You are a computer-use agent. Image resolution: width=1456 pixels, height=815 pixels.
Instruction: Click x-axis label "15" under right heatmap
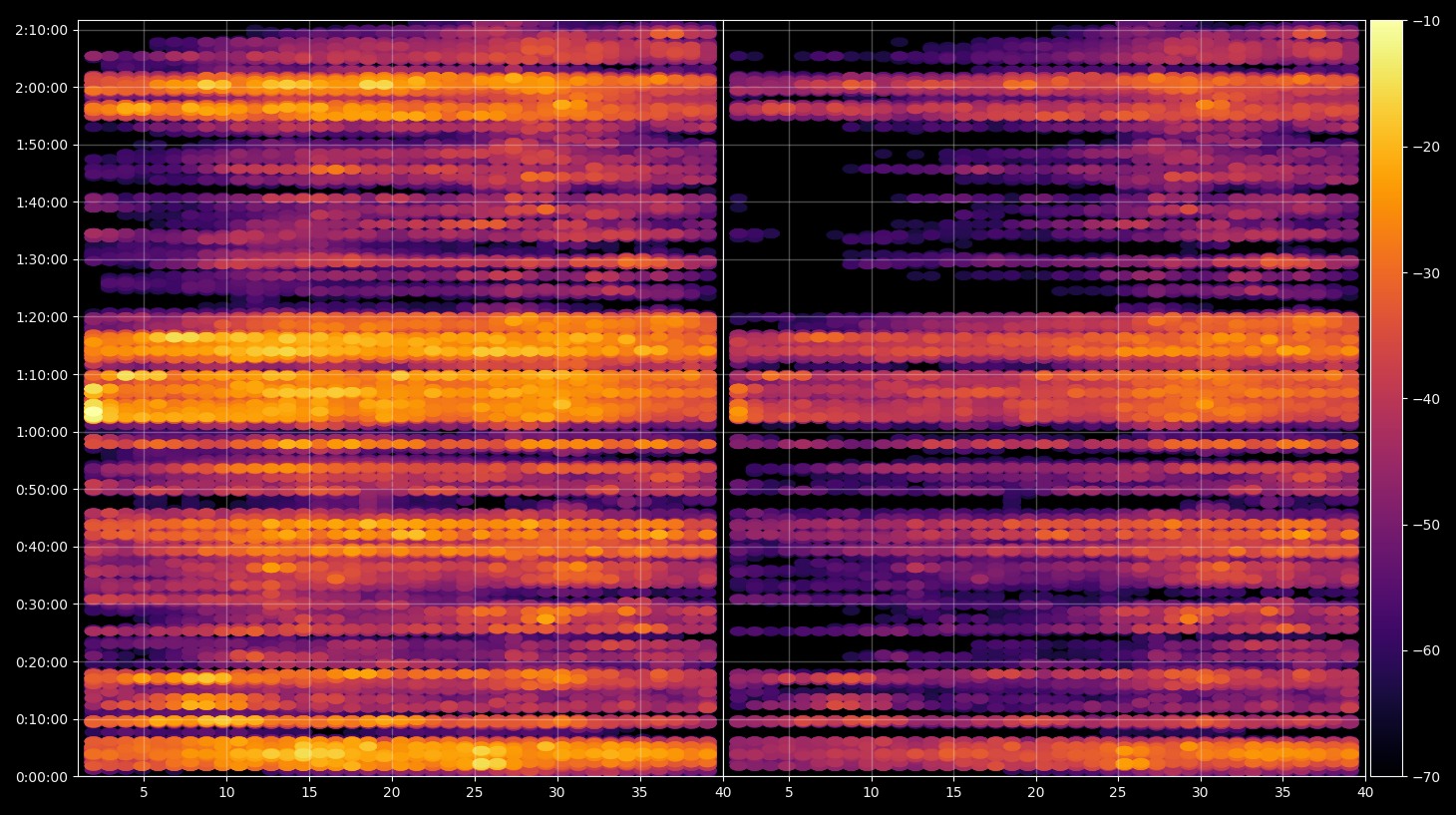[x=953, y=793]
